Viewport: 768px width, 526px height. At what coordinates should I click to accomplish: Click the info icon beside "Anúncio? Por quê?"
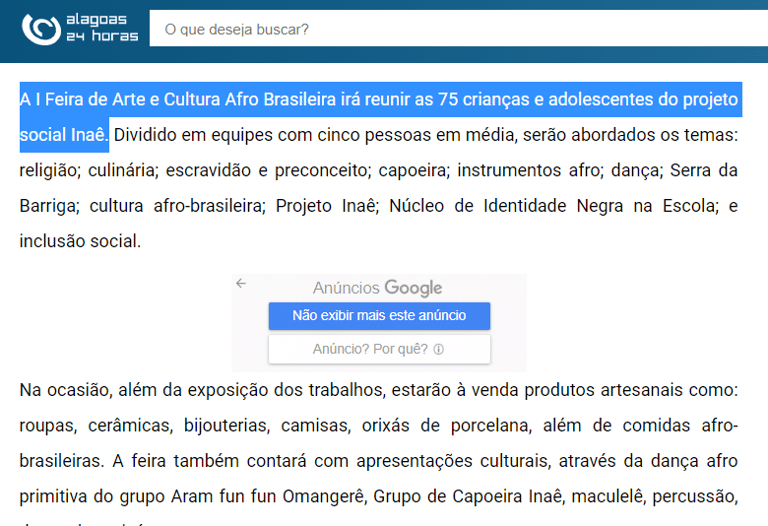[439, 350]
